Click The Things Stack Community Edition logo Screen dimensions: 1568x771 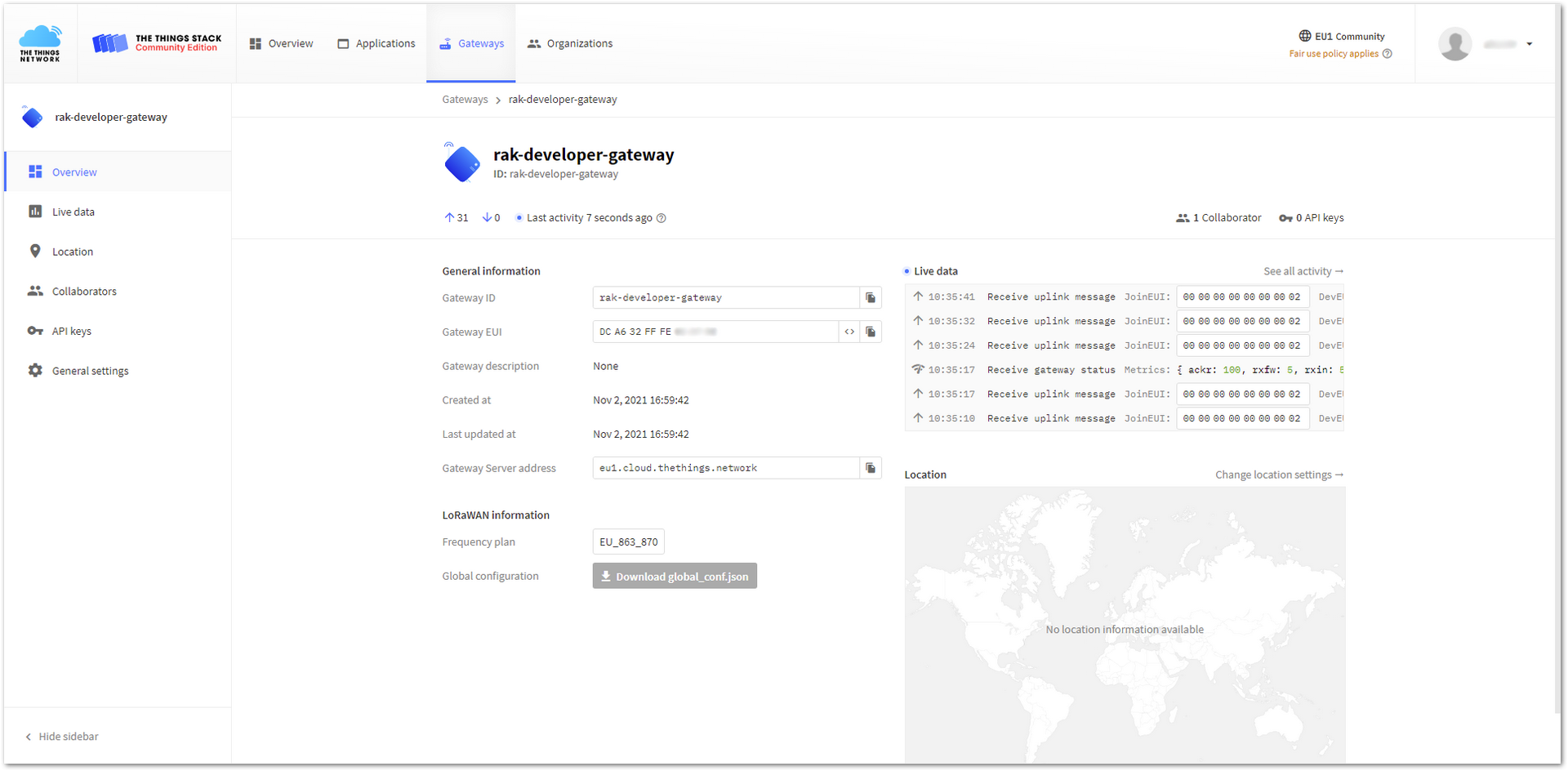[157, 43]
